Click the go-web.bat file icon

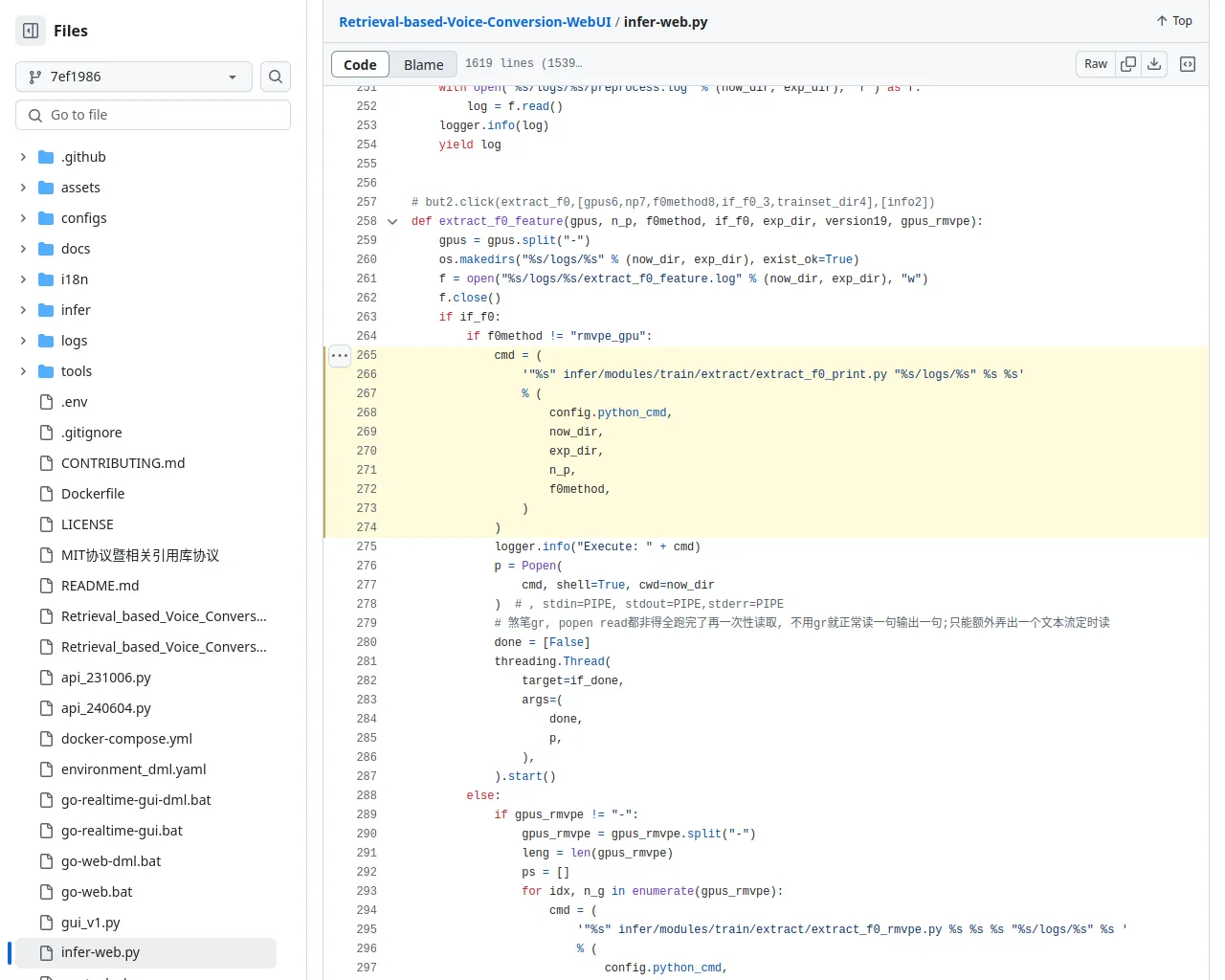(x=46, y=892)
